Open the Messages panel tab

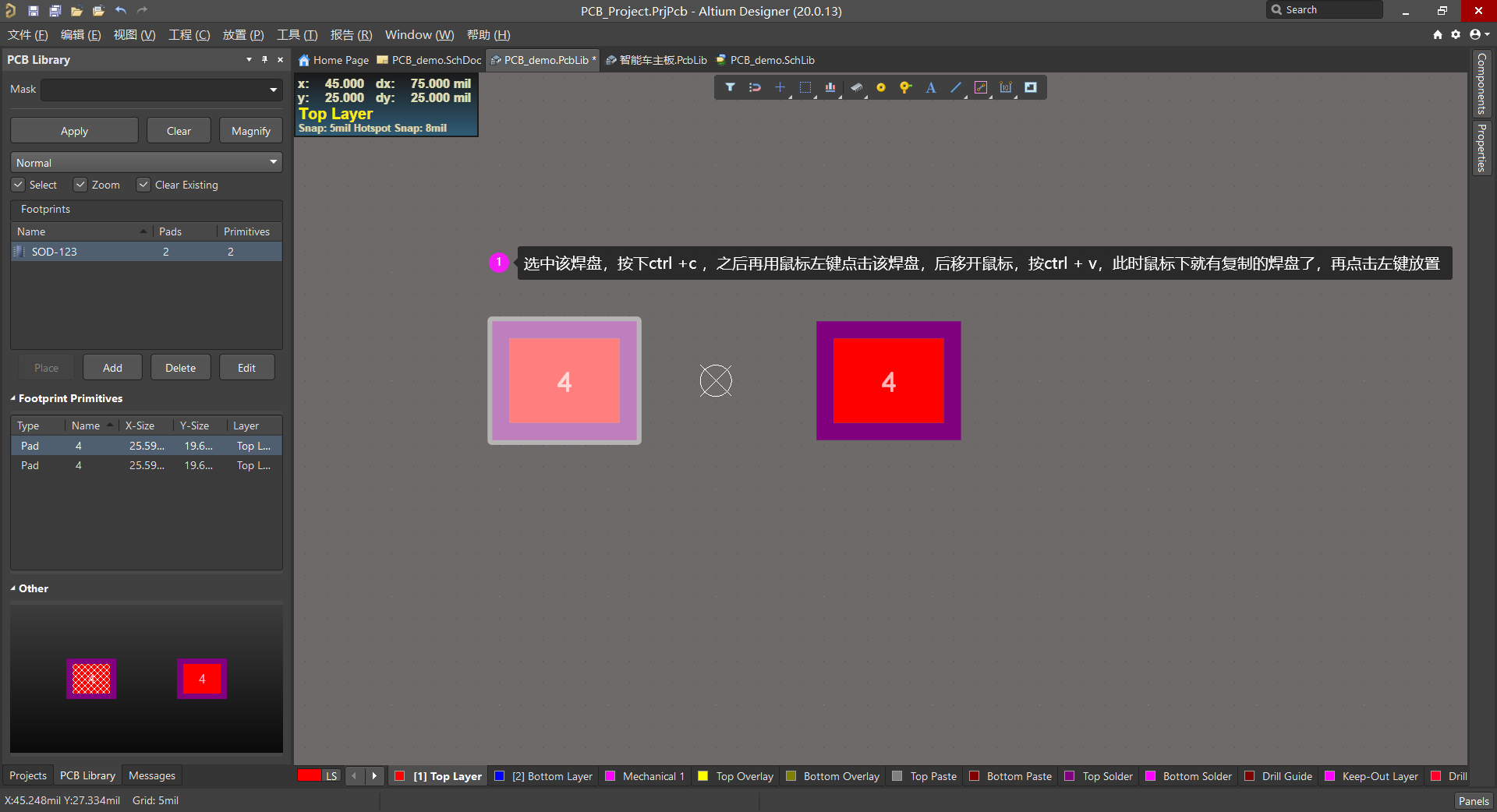coord(152,775)
